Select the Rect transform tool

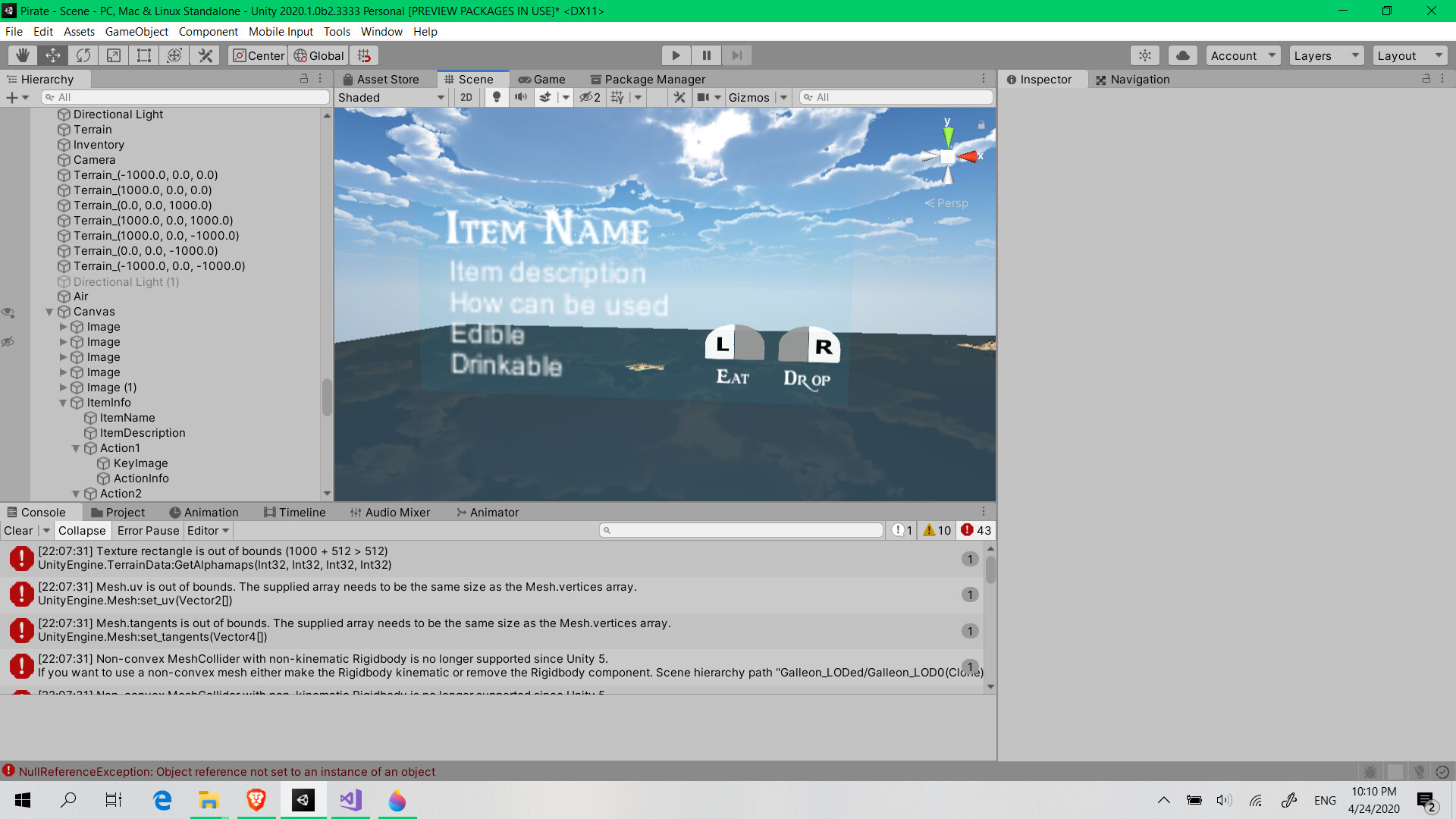[144, 55]
